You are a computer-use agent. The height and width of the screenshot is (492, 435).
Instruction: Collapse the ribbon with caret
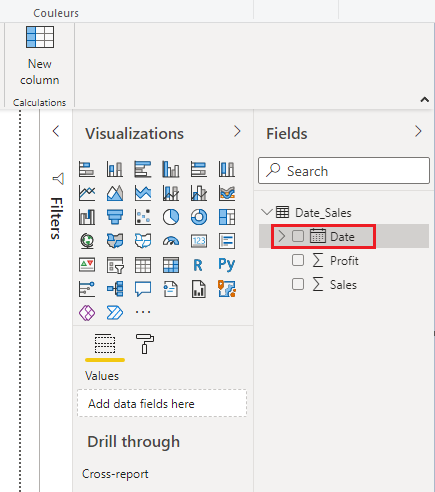(x=425, y=99)
